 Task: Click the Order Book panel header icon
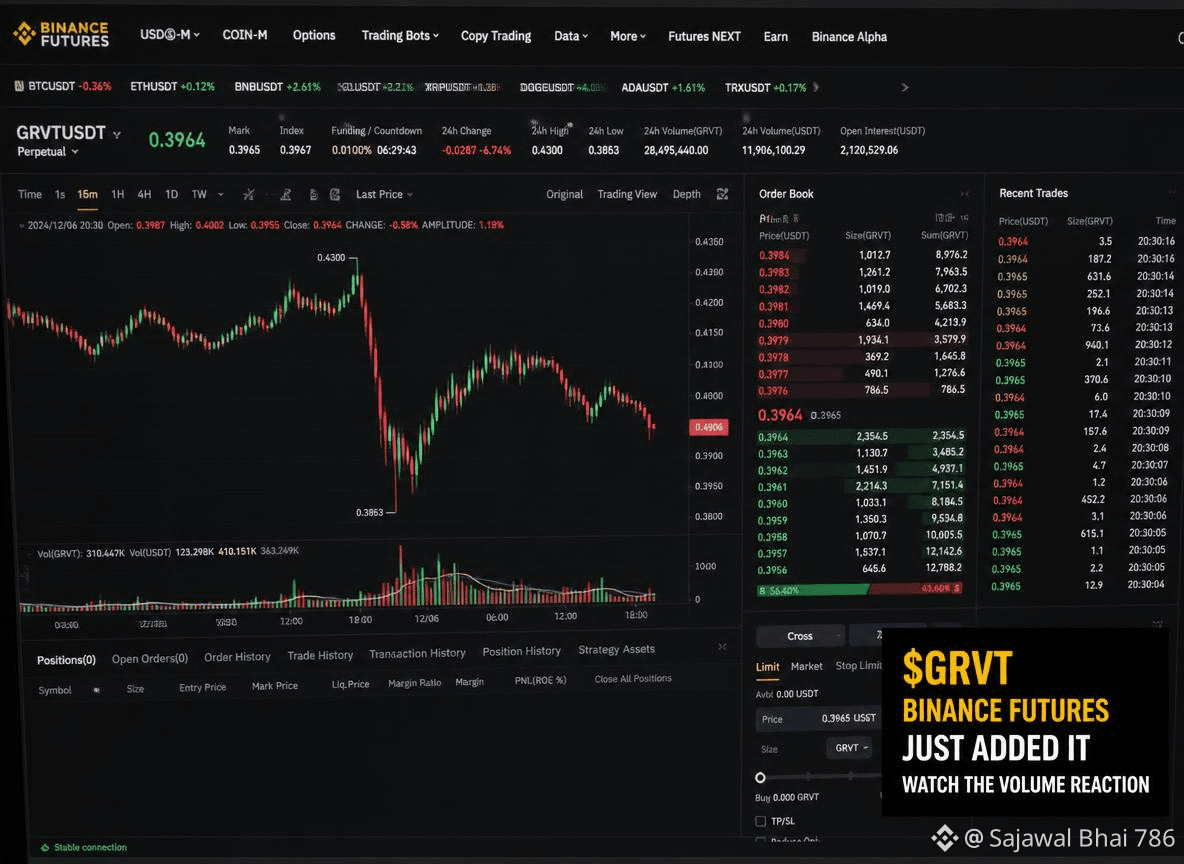coord(964,194)
